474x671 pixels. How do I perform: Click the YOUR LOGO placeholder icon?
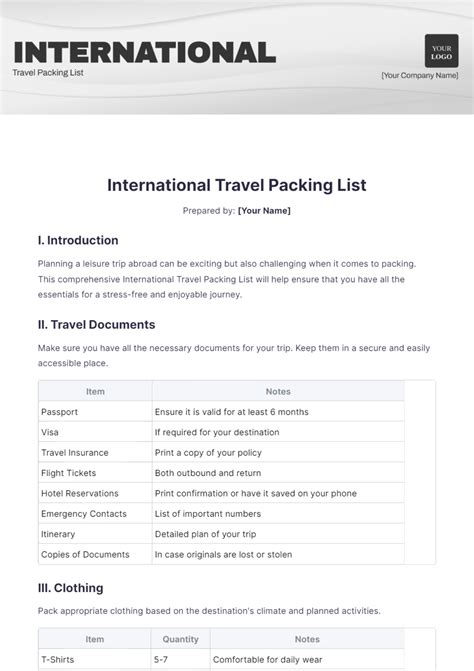[x=441, y=51]
